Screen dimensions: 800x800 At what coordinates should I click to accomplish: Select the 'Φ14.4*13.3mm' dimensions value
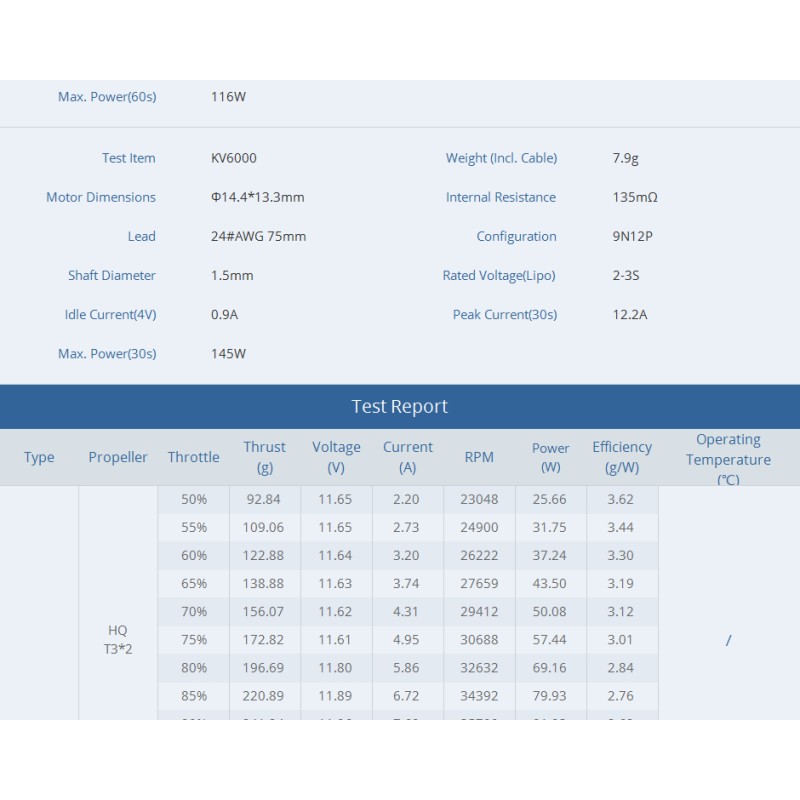click(258, 197)
